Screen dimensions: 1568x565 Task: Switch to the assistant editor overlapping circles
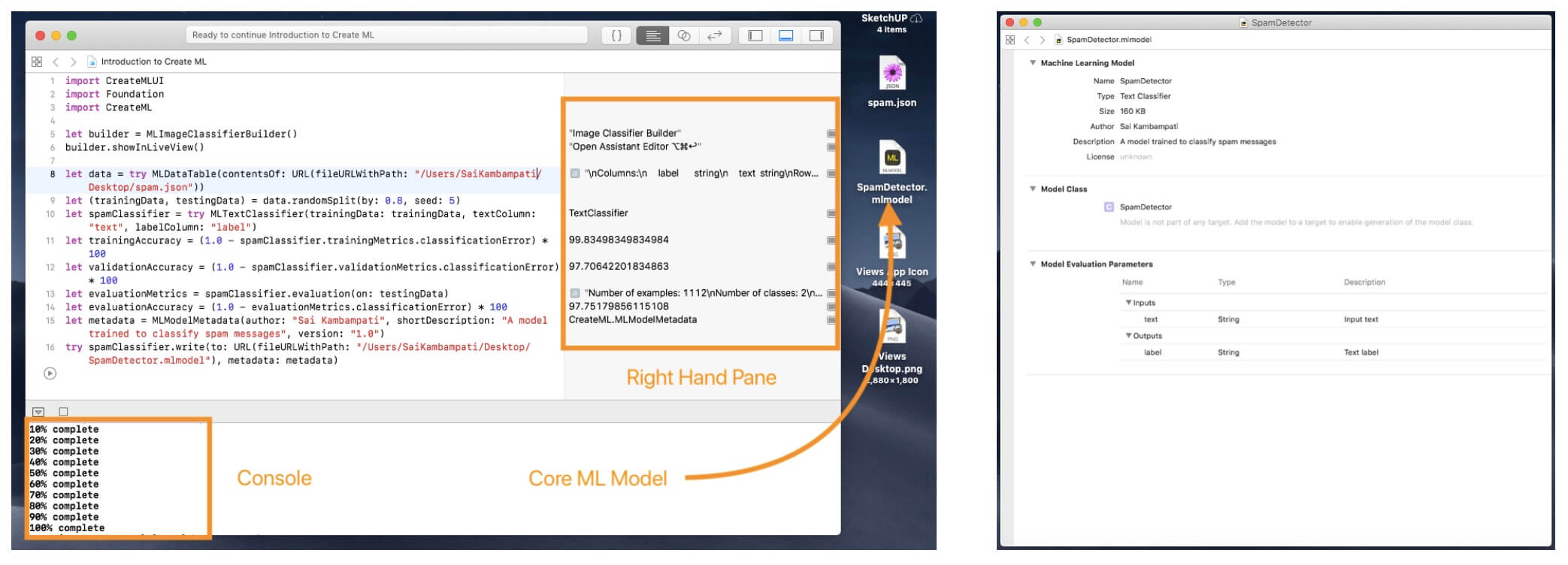pyautogui.click(x=684, y=35)
